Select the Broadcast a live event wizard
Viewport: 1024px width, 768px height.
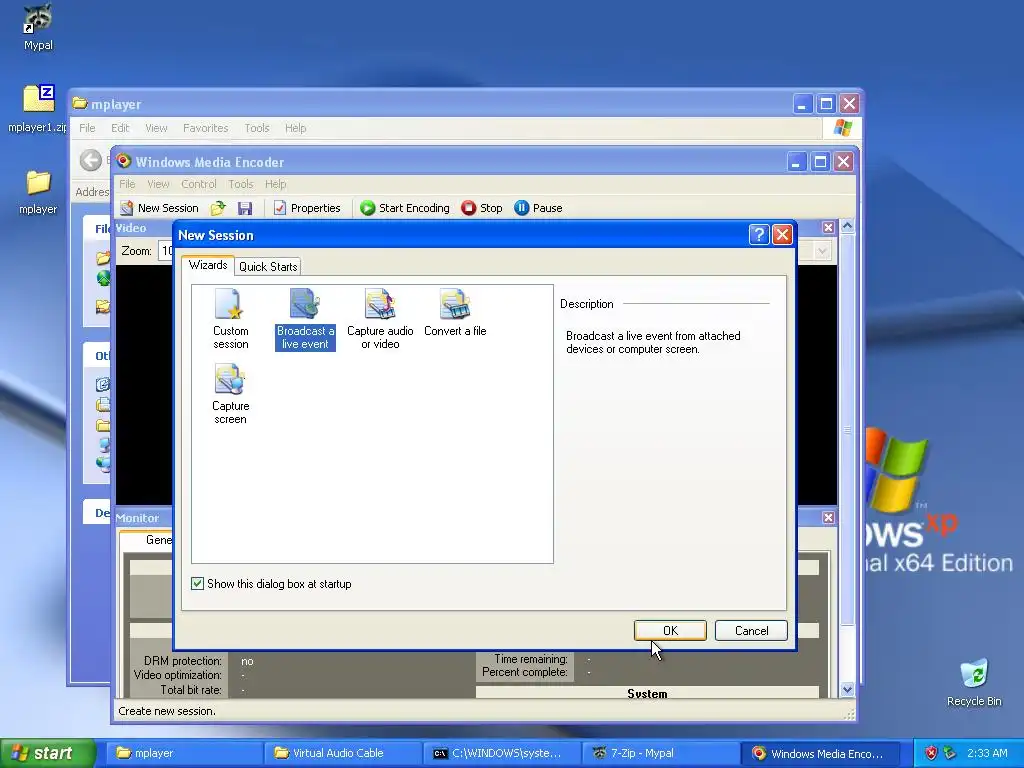pos(305,319)
